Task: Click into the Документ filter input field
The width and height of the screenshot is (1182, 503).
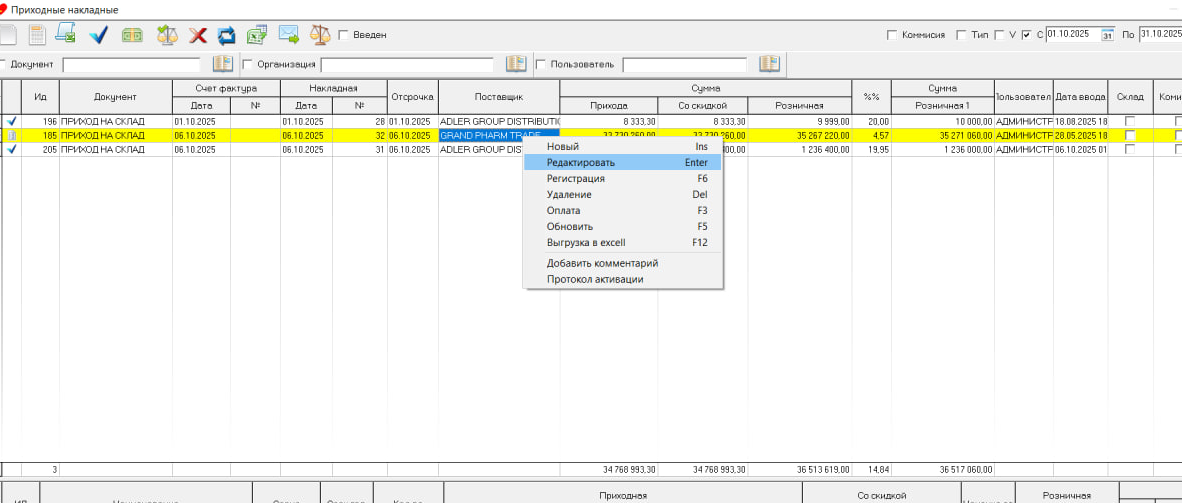Action: [x=131, y=64]
